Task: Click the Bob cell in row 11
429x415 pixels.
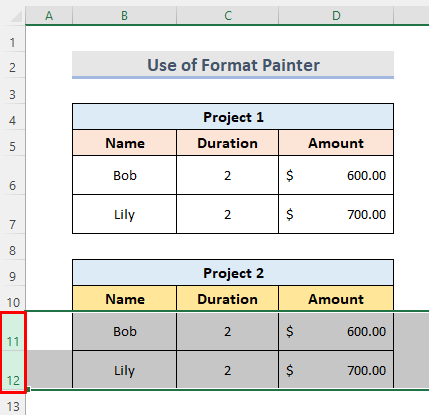Action: click(125, 331)
